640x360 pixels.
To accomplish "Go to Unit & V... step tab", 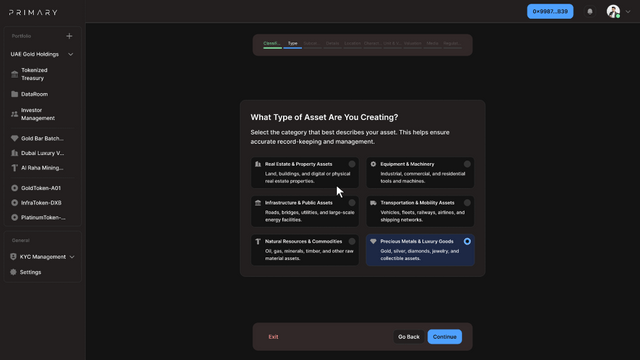I will pos(392,44).
